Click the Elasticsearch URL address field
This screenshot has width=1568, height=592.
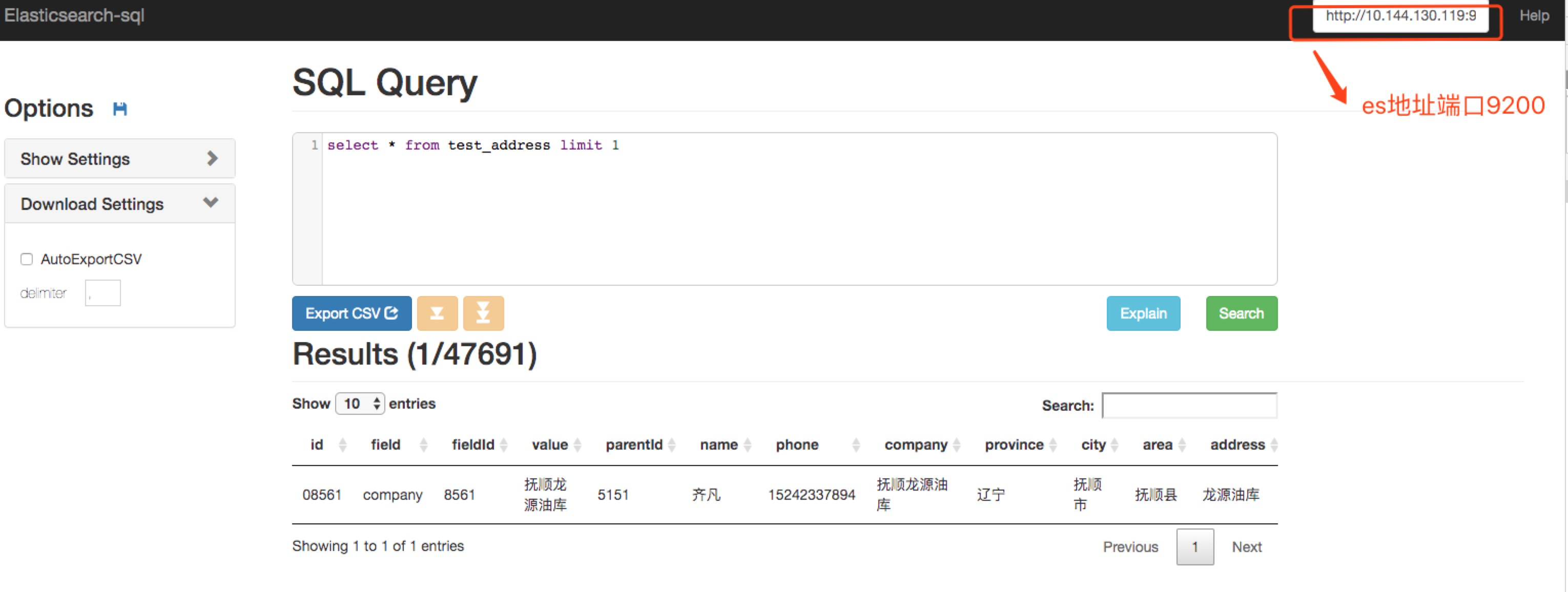[1400, 16]
